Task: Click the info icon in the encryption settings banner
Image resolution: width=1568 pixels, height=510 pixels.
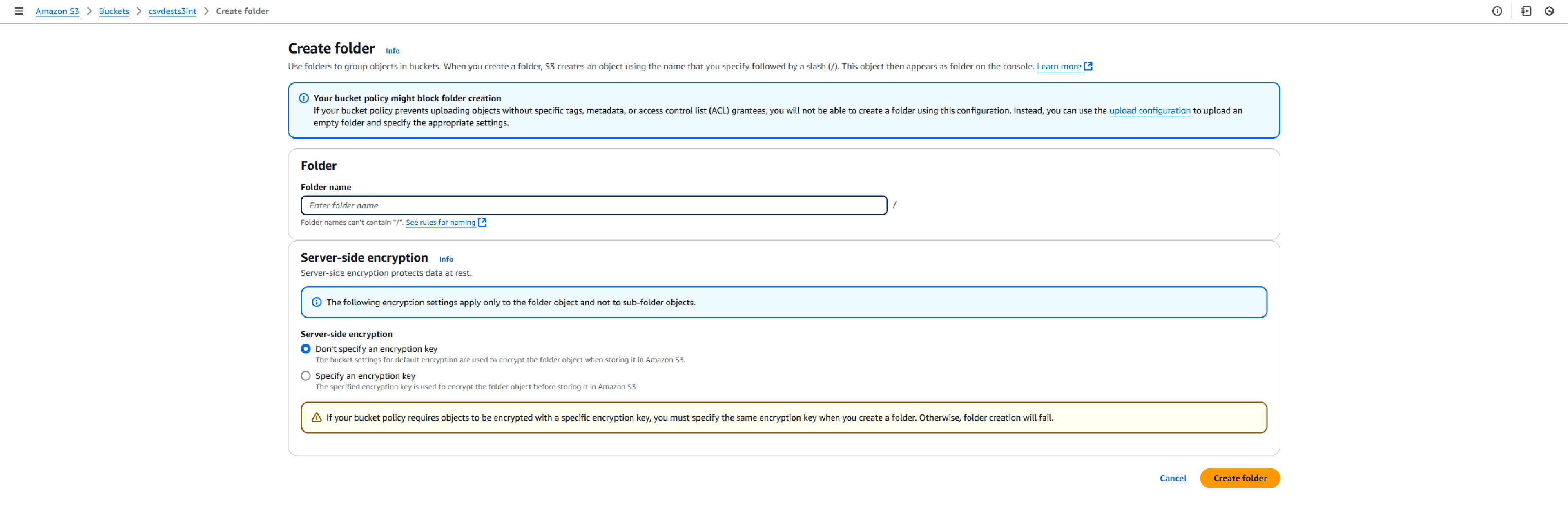Action: click(316, 302)
